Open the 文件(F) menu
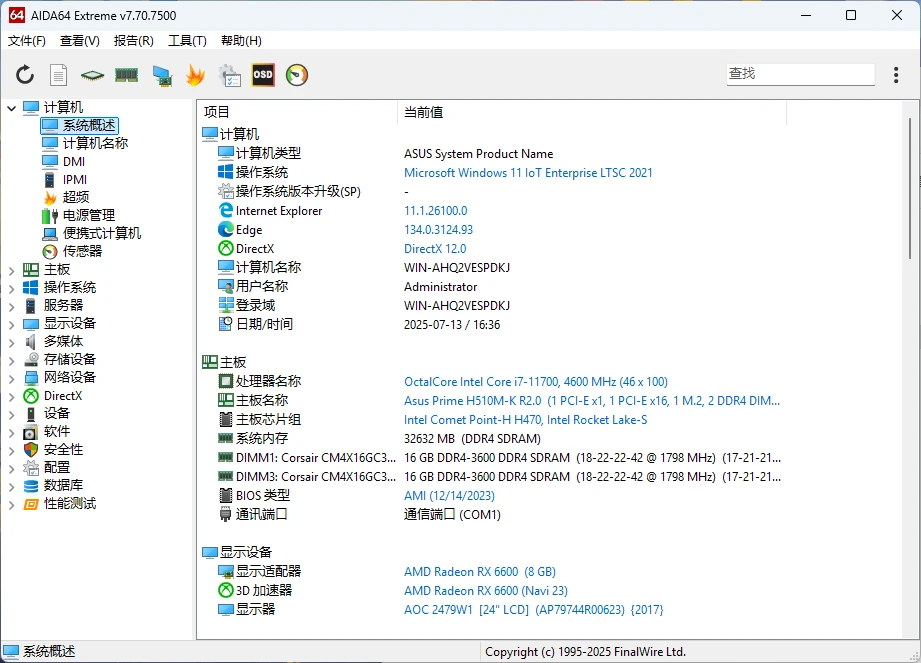The height and width of the screenshot is (663, 921). [x=27, y=41]
